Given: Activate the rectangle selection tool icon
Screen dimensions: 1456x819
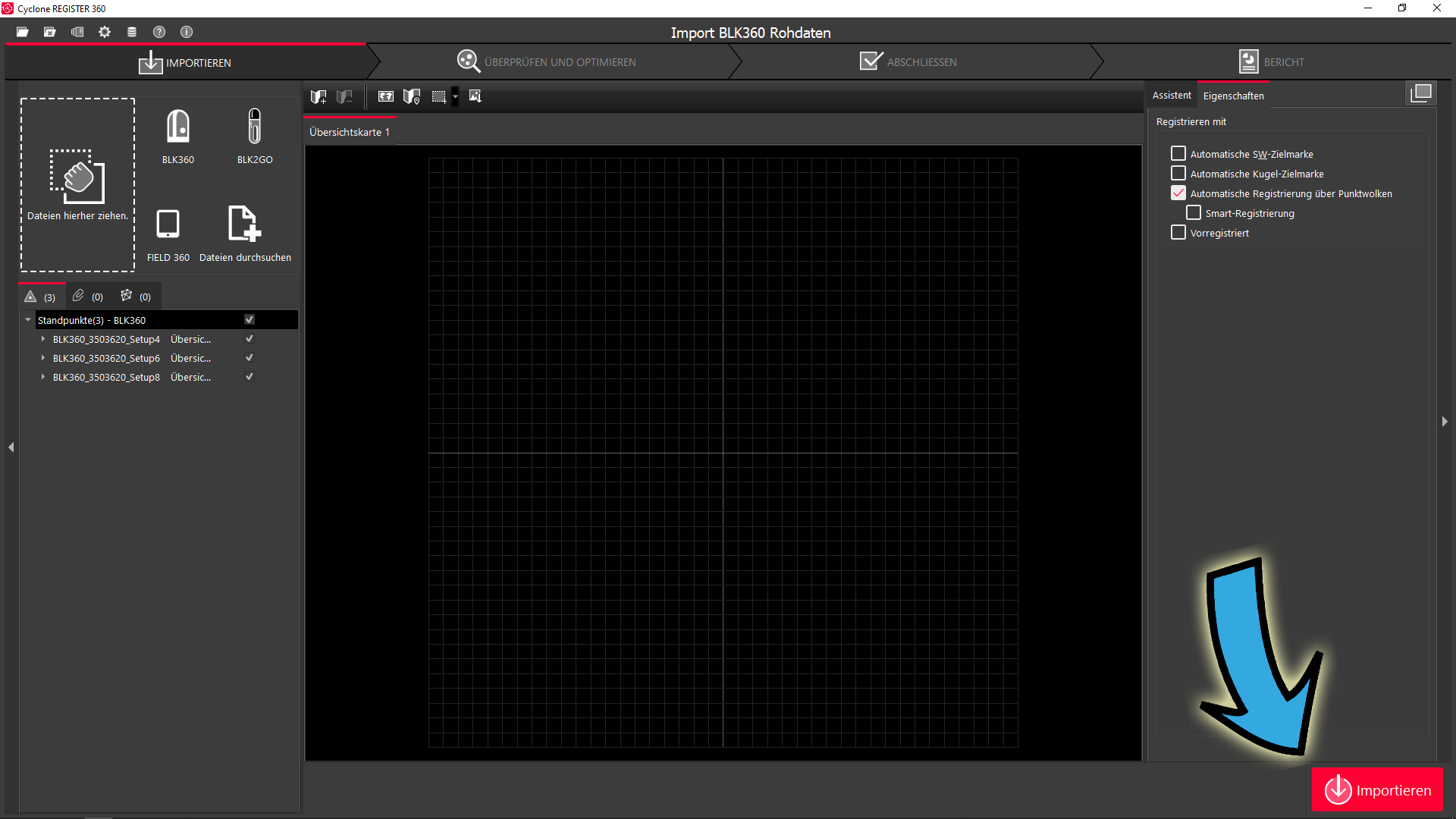Looking at the screenshot, I should [x=438, y=96].
